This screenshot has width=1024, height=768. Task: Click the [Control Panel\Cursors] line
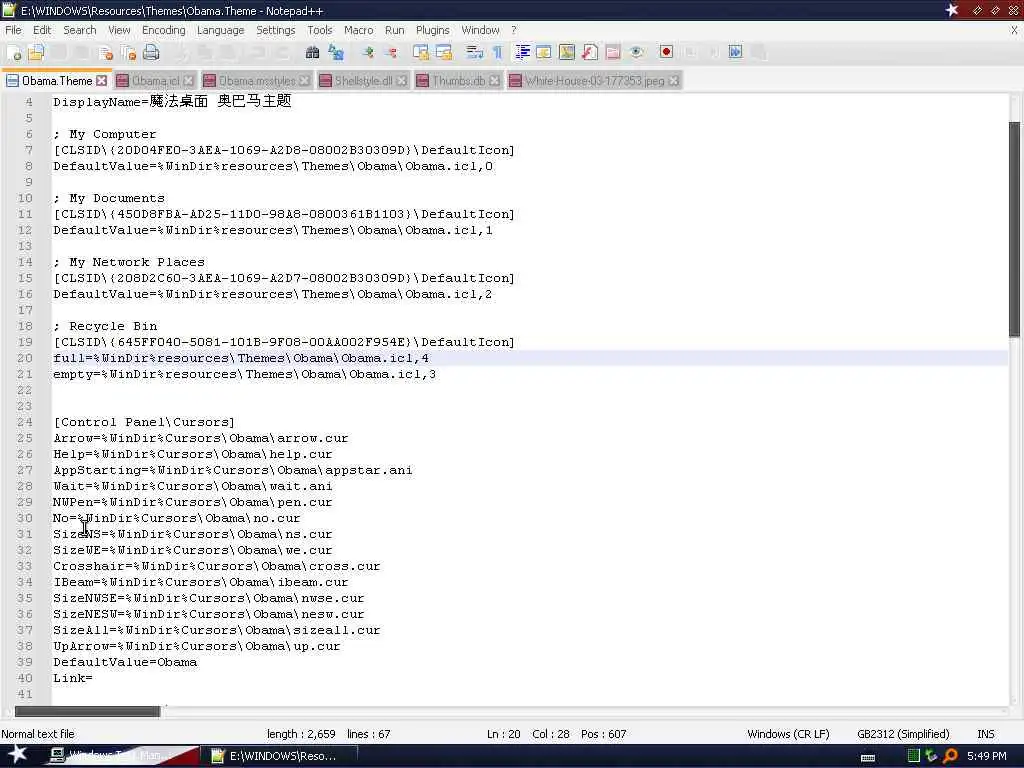(144, 422)
